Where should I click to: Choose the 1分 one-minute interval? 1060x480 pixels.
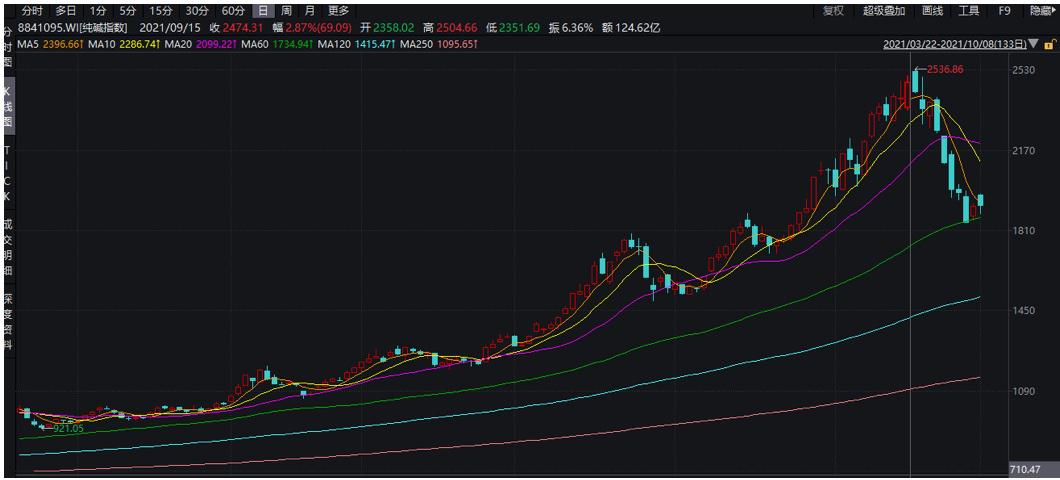click(98, 10)
